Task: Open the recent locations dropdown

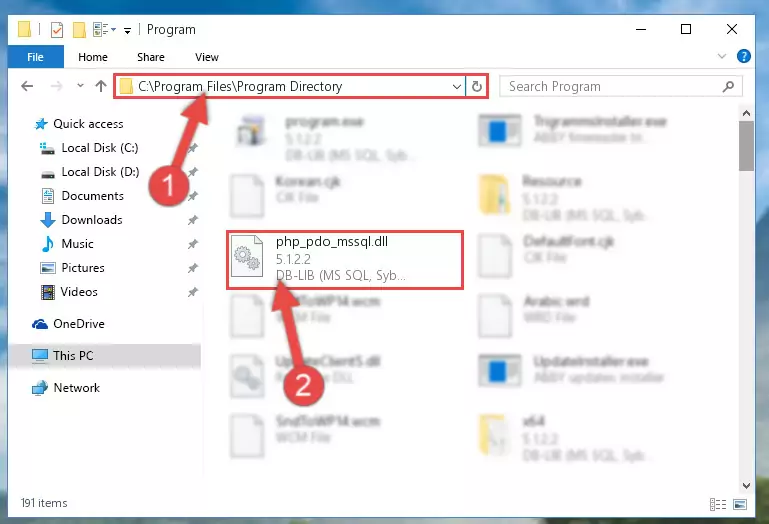Action: point(80,86)
